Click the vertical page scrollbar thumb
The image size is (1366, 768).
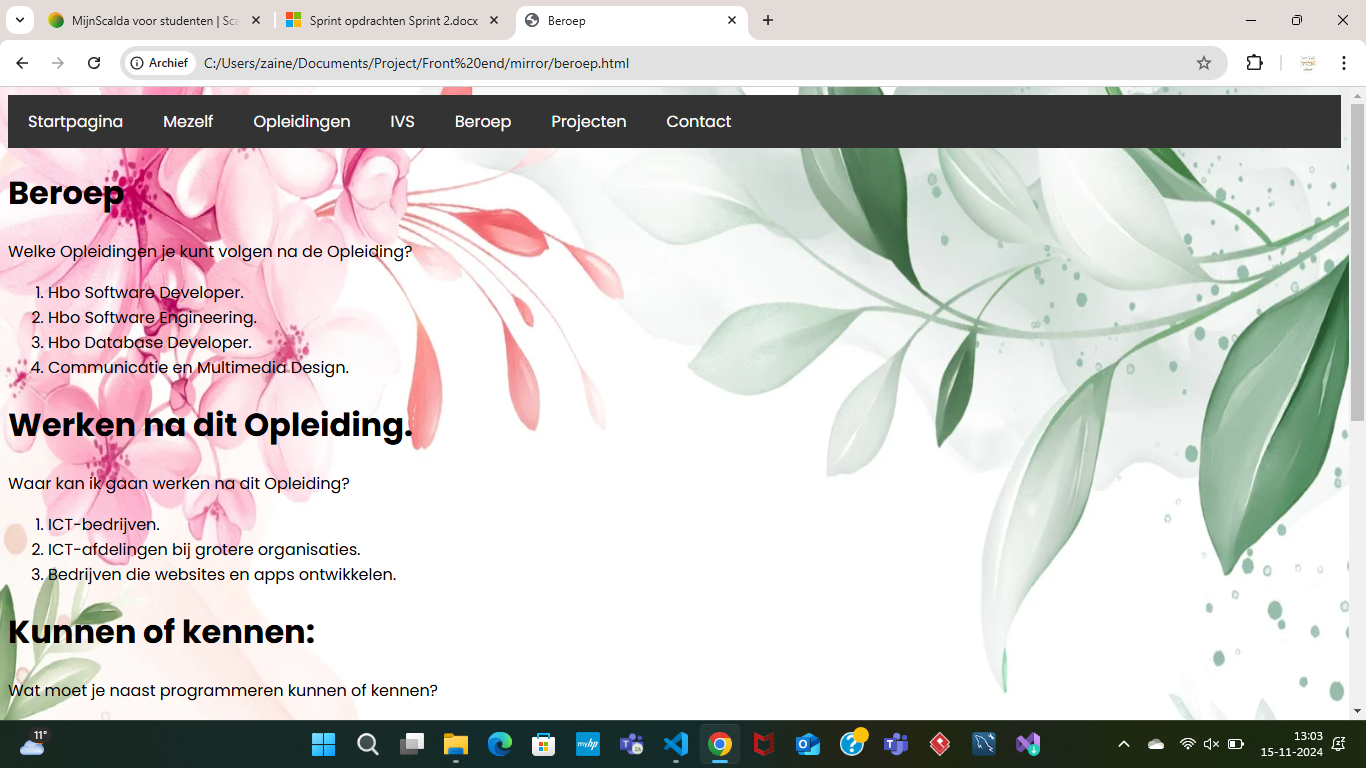(1357, 262)
